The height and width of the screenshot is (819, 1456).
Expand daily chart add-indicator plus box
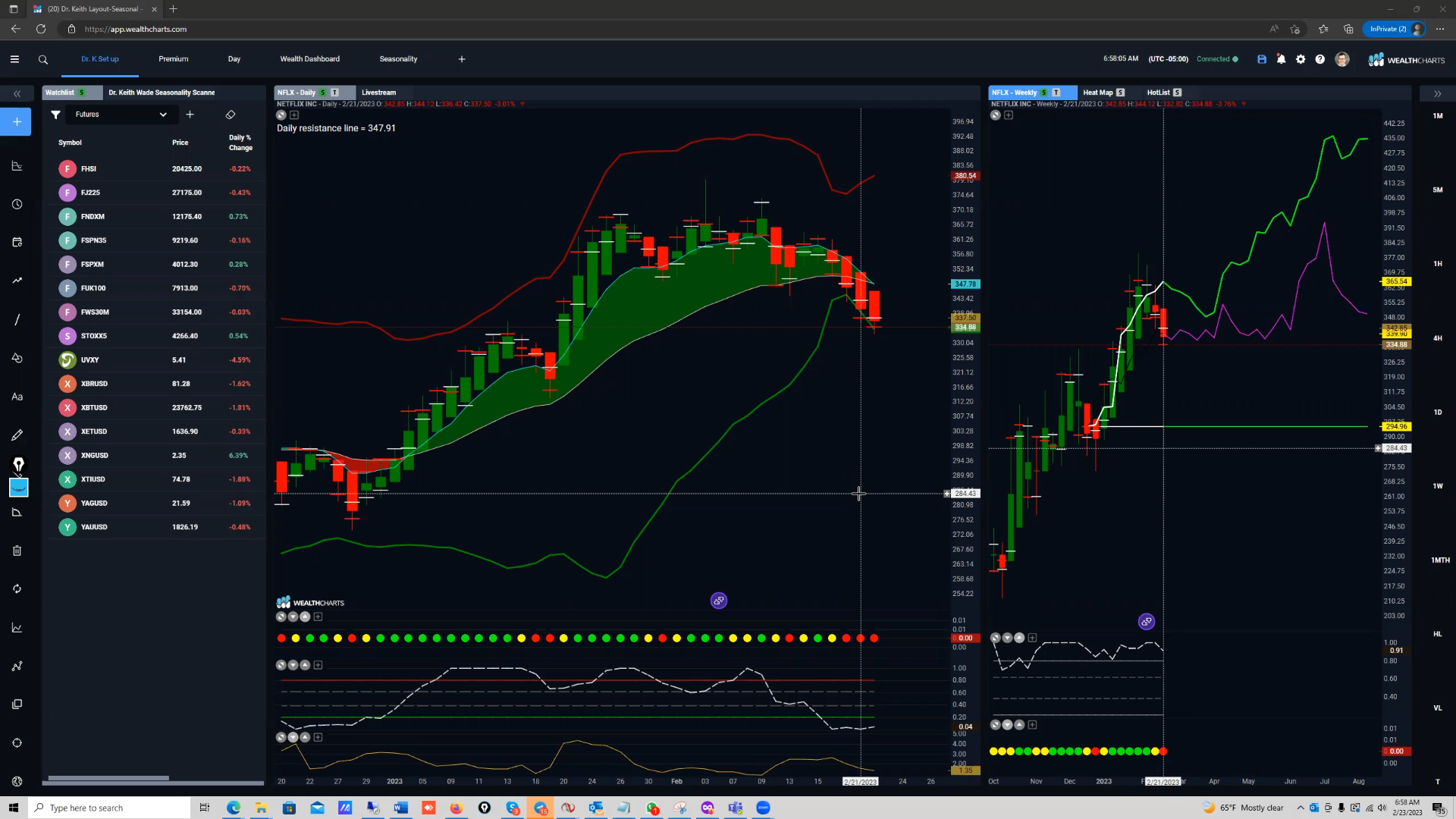(294, 115)
